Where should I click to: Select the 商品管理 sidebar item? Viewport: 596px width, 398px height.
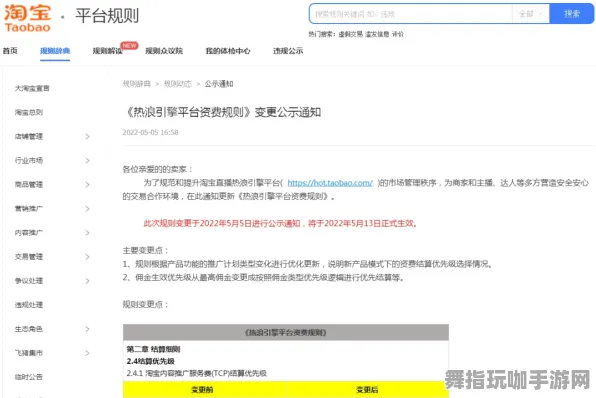coord(29,184)
